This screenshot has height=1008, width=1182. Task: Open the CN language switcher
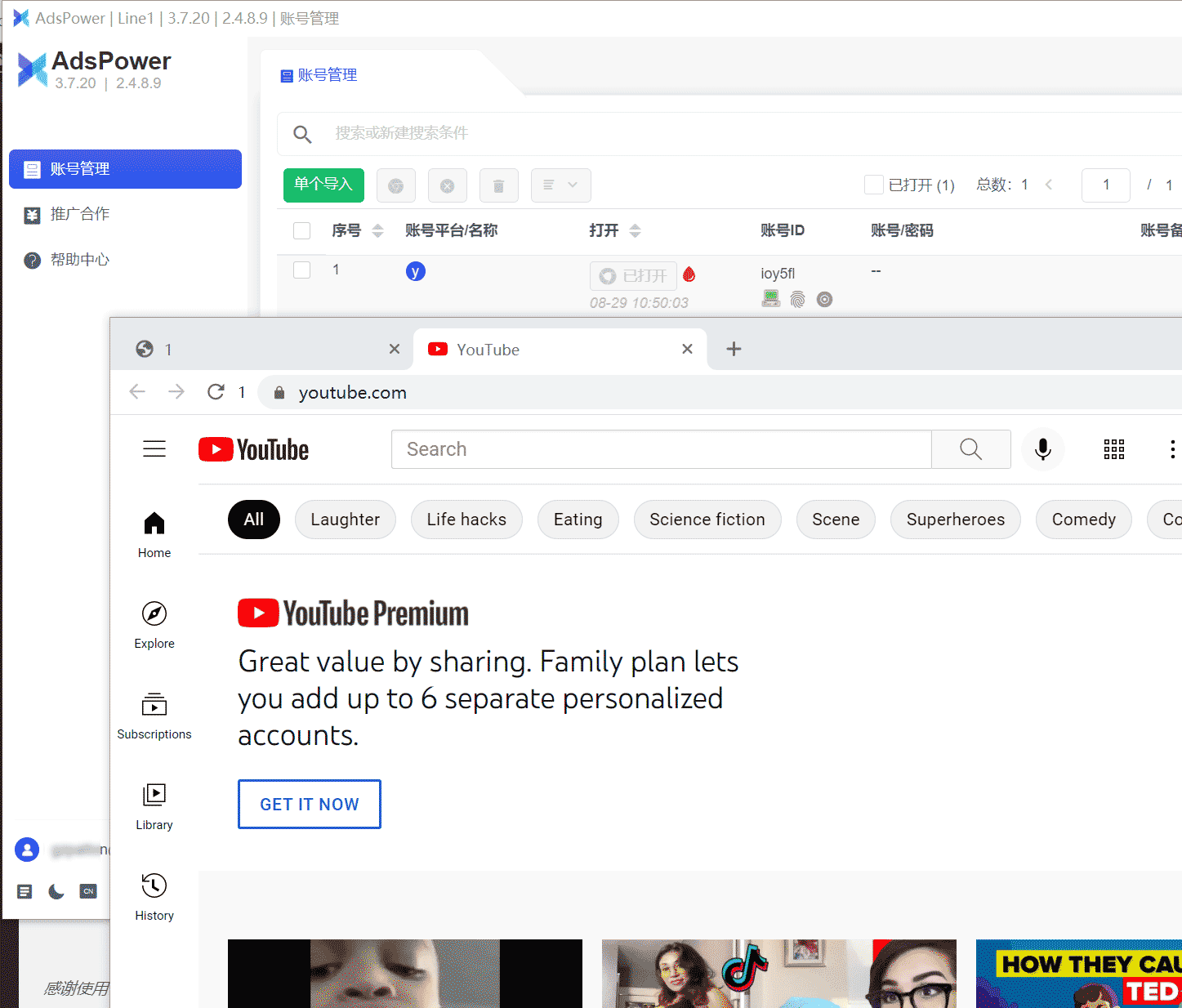coord(88,891)
